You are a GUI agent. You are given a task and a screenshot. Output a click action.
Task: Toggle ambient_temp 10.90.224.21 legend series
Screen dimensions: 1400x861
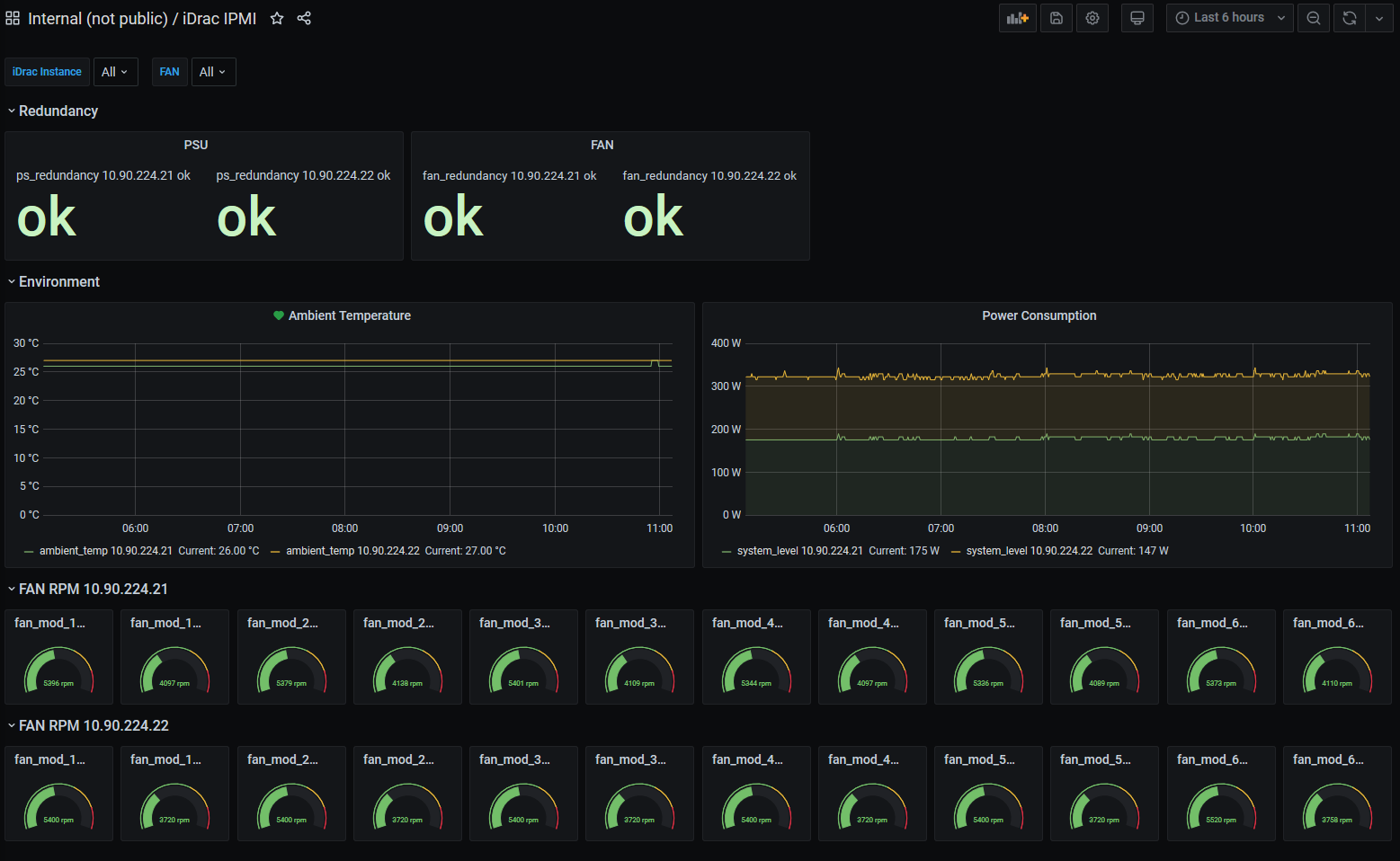click(105, 551)
